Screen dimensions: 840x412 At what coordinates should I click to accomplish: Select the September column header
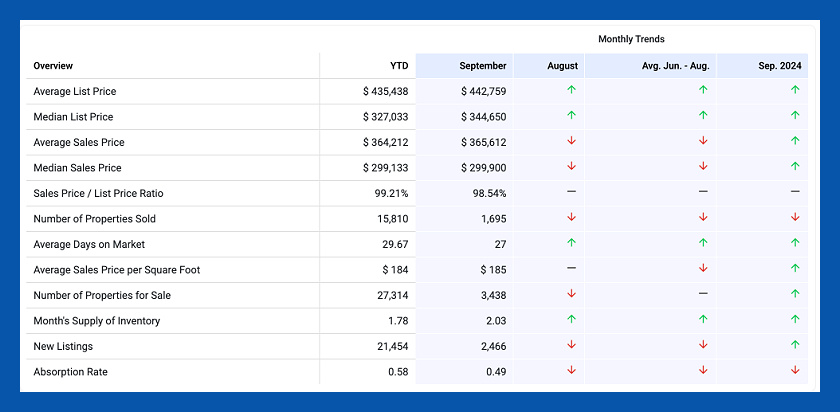pyautogui.click(x=482, y=66)
